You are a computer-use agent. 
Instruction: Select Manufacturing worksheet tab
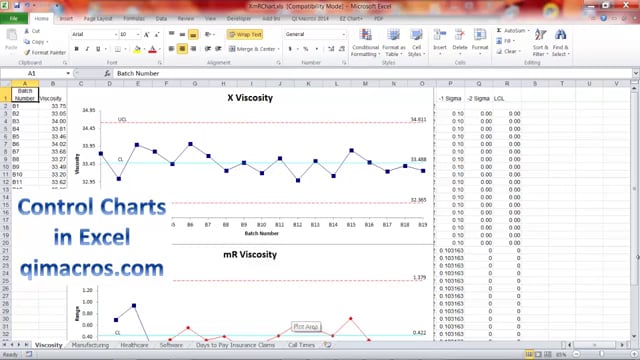(90, 345)
